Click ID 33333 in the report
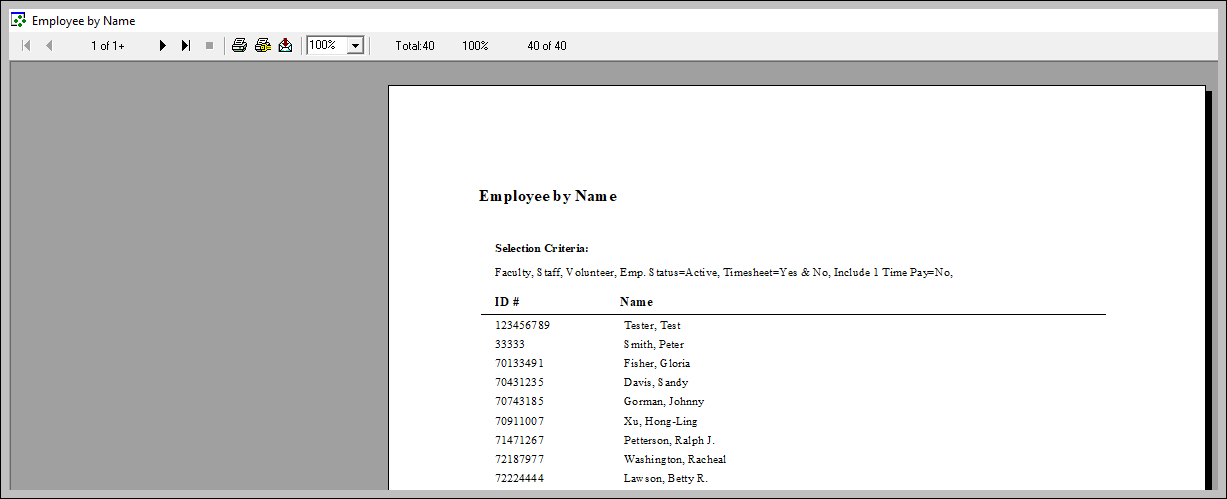This screenshot has width=1227, height=499. [x=510, y=344]
